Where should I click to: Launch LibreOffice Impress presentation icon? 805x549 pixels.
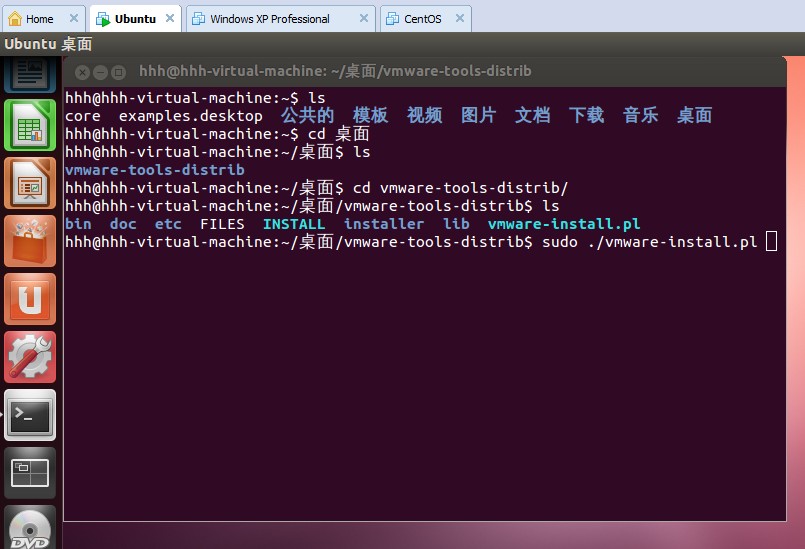click(30, 183)
